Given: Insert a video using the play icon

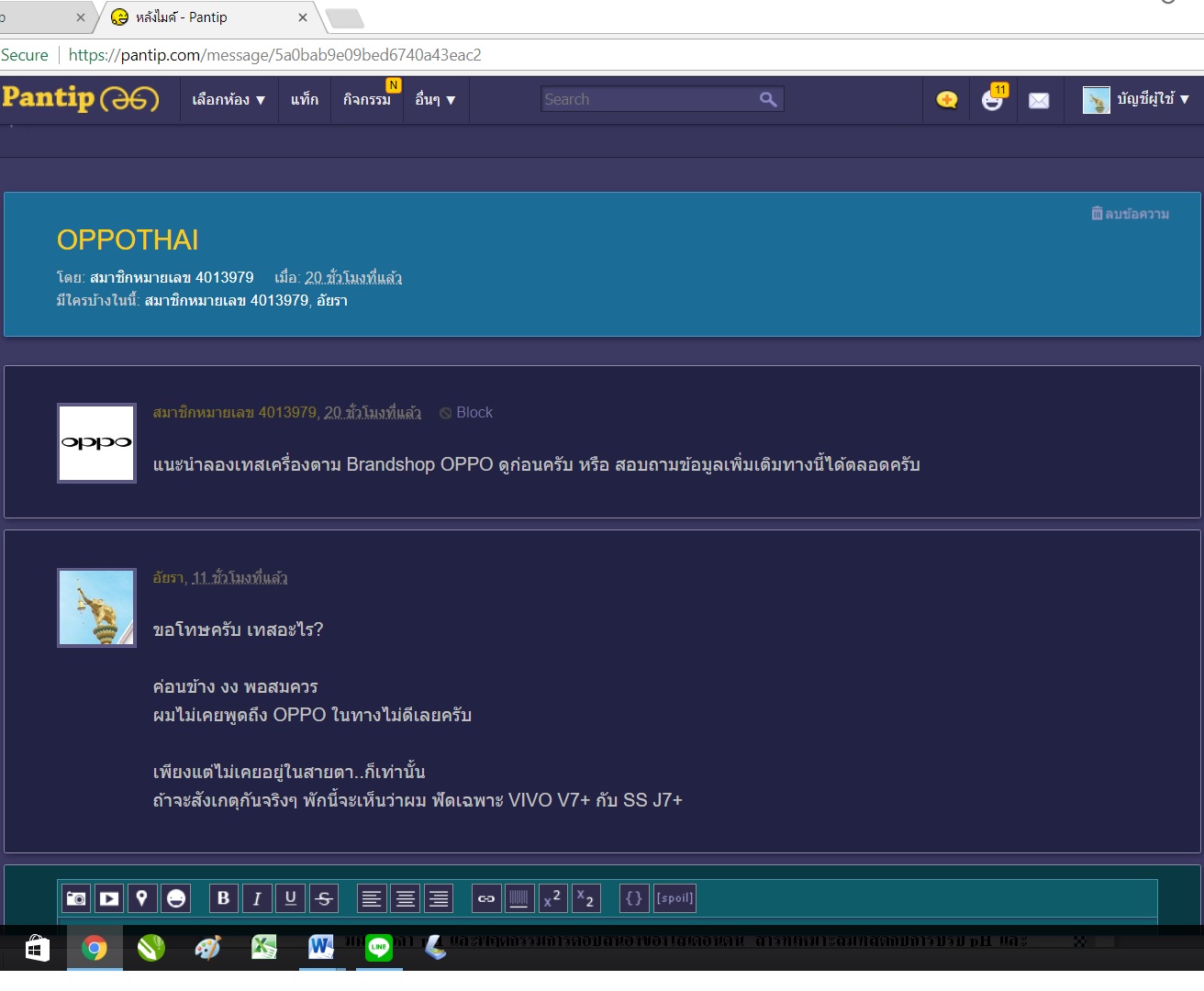Looking at the screenshot, I should [x=109, y=898].
